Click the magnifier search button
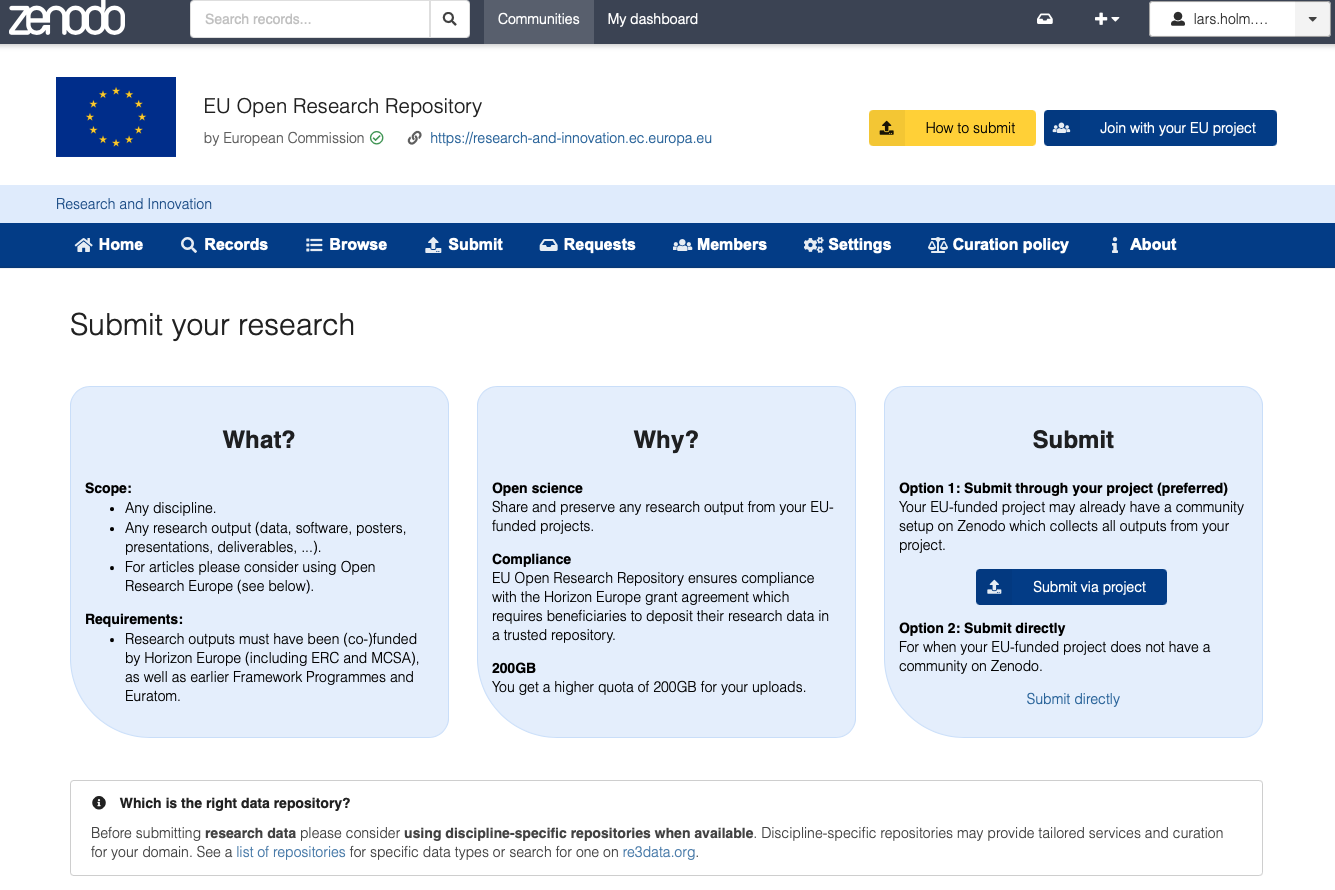1335x890 pixels. 450,19
